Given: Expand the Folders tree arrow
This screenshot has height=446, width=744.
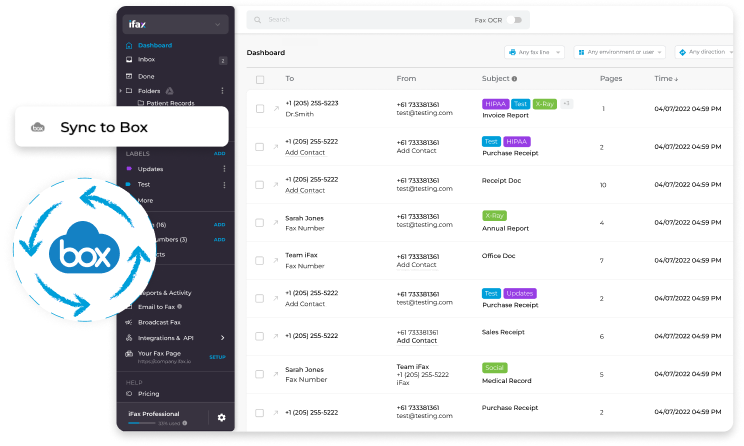Looking at the screenshot, I should pos(121,91).
